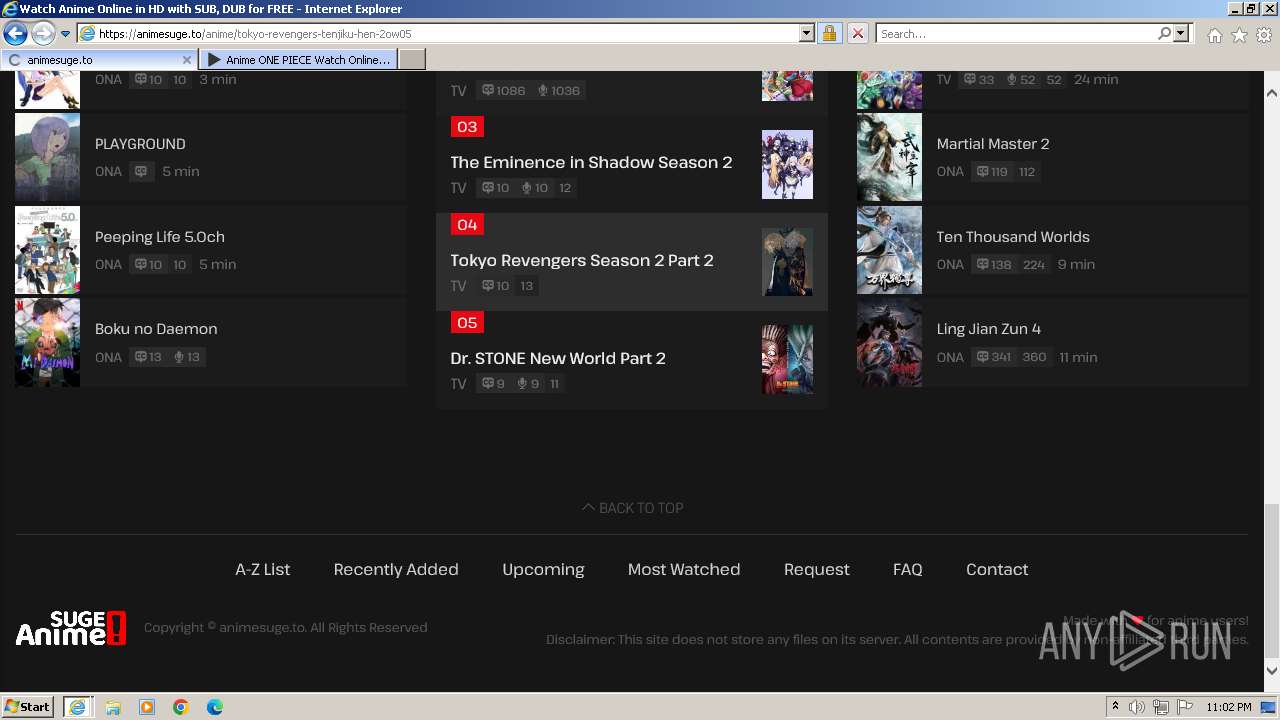Click the rank 04 red badge

(467, 224)
